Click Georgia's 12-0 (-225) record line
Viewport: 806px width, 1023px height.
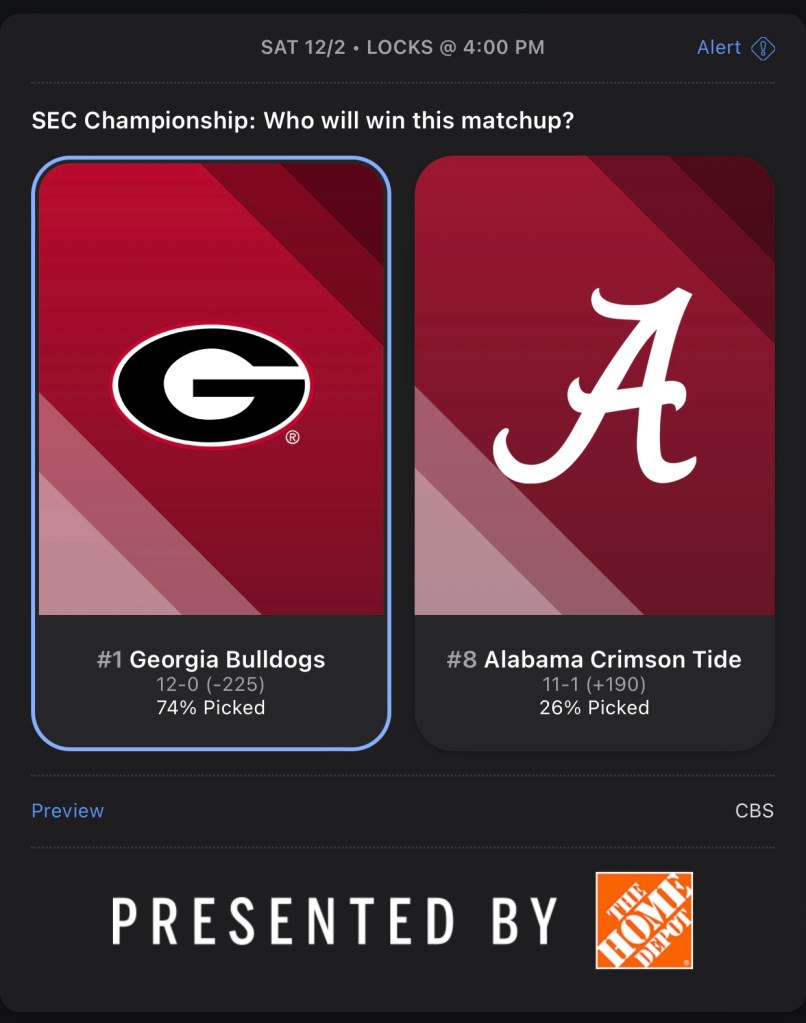(x=211, y=685)
